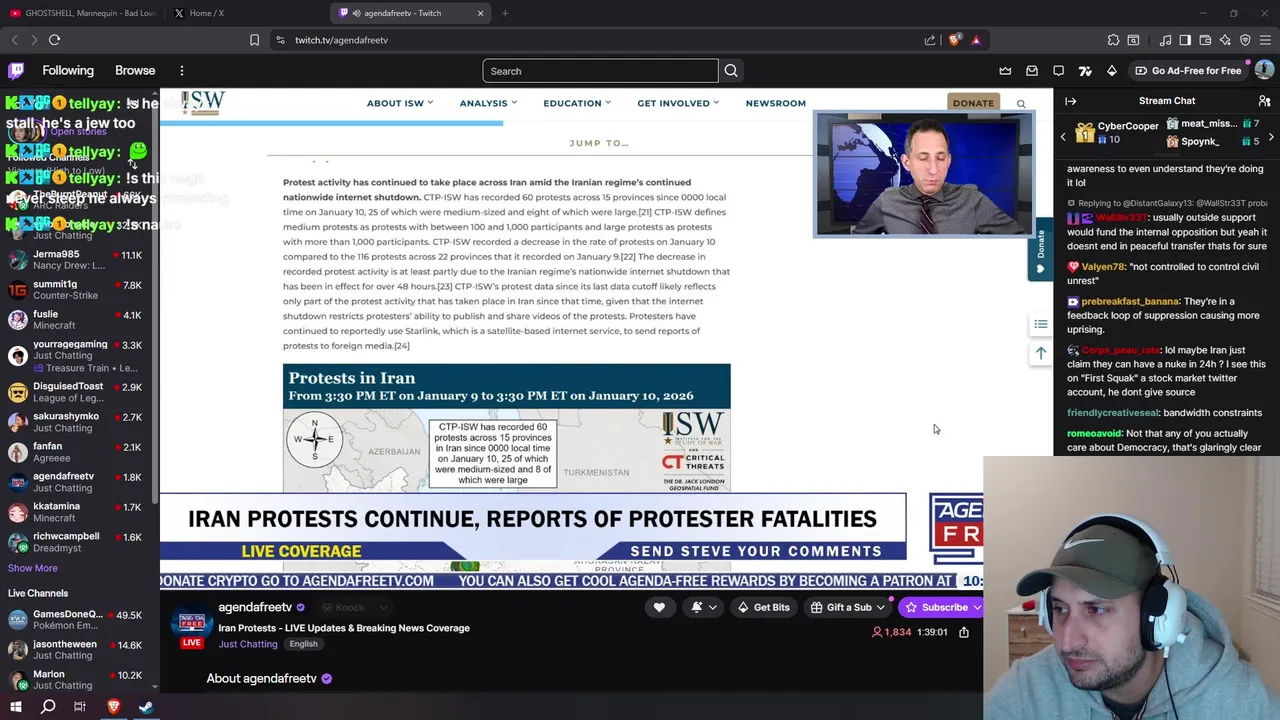Click the ISW site search magnifier in stream
The width and height of the screenshot is (1280, 720).
point(1021,104)
